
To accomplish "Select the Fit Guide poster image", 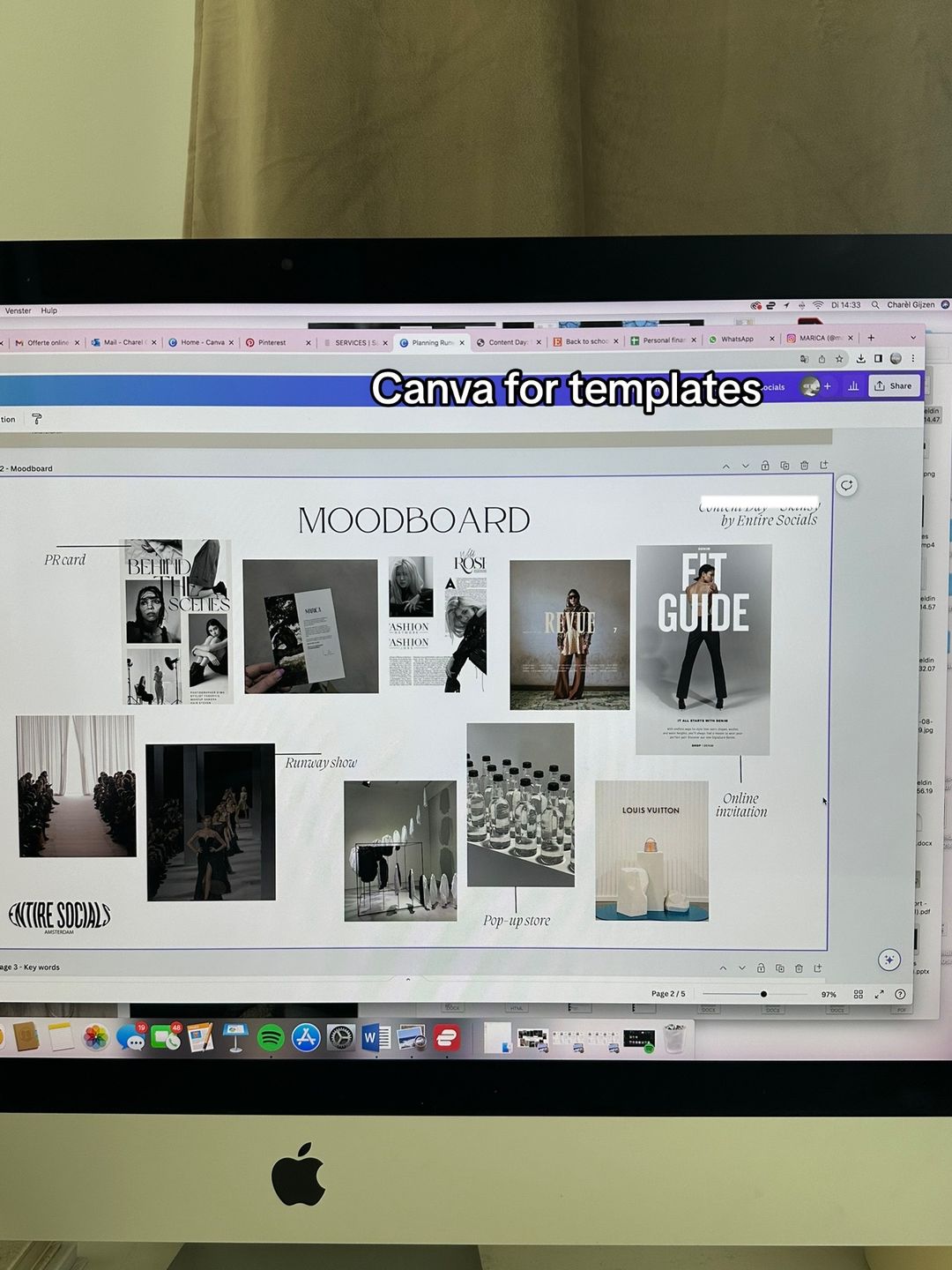I will [x=703, y=649].
